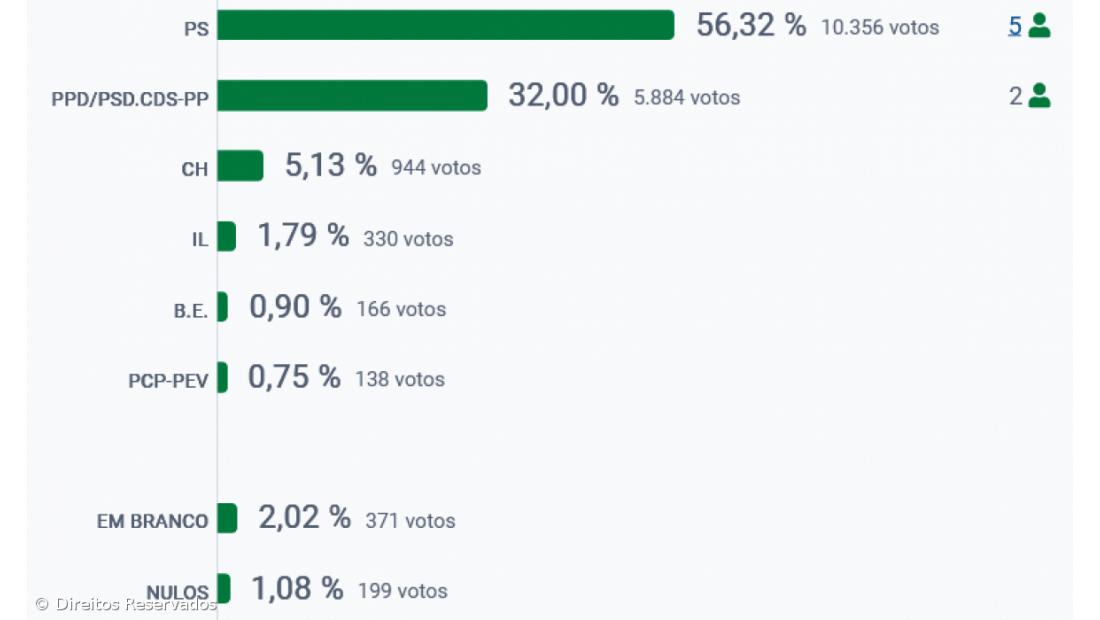Click the 32,00 % percentage value
Viewport: 1100px width, 620px height.
(563, 96)
